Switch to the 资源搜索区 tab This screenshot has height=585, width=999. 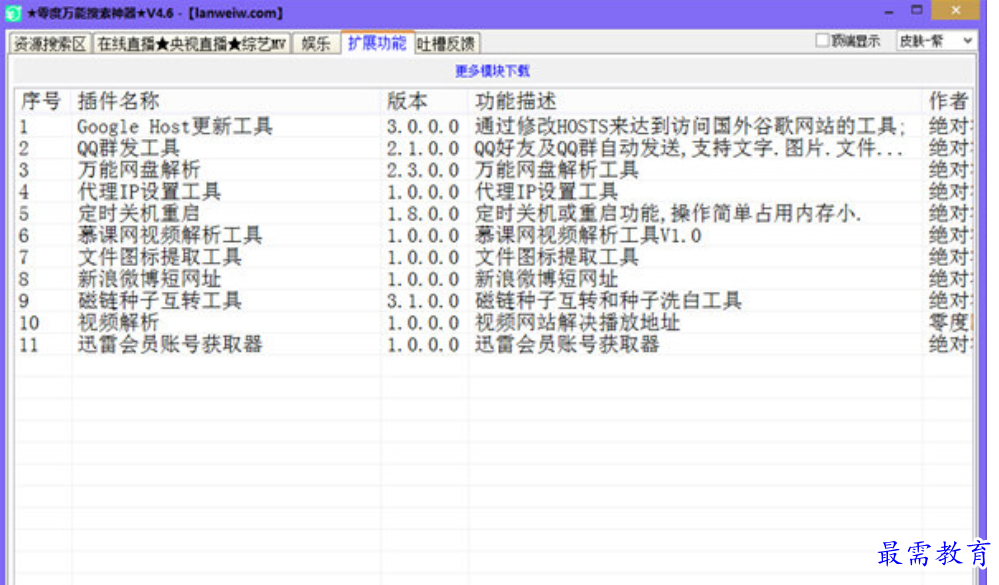tap(49, 44)
